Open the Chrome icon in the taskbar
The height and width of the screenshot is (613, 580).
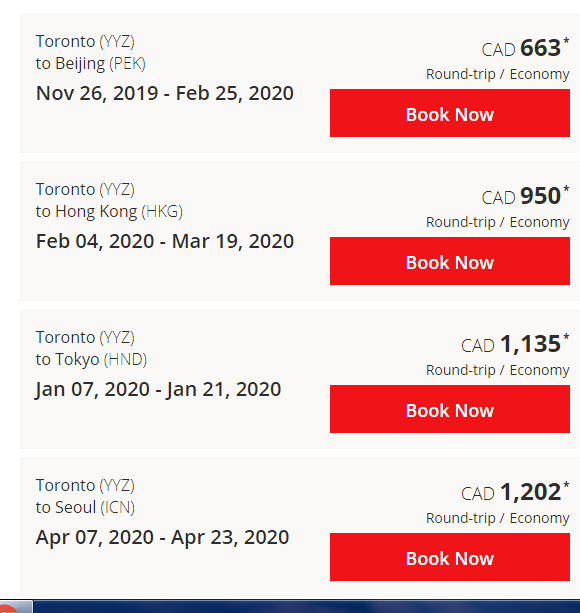coord(14,607)
